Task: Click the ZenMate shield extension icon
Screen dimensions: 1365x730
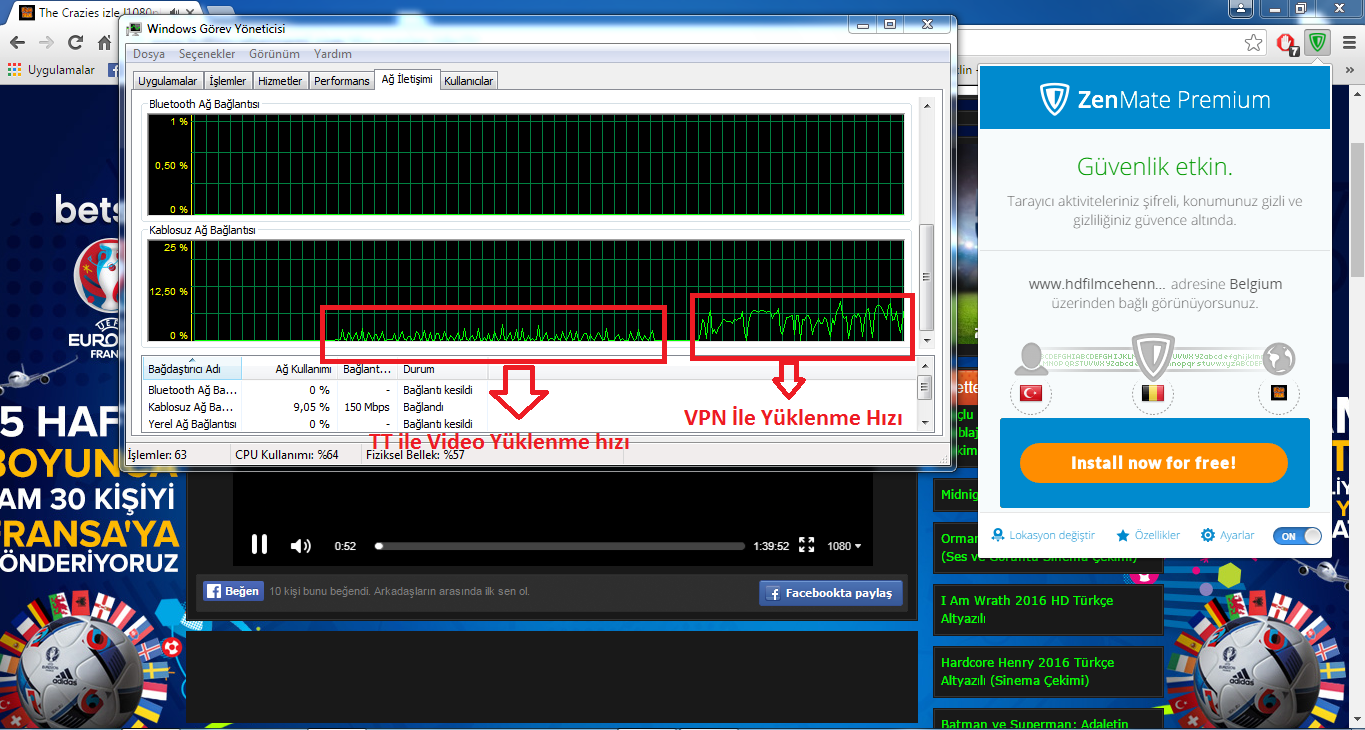Action: tap(1318, 43)
